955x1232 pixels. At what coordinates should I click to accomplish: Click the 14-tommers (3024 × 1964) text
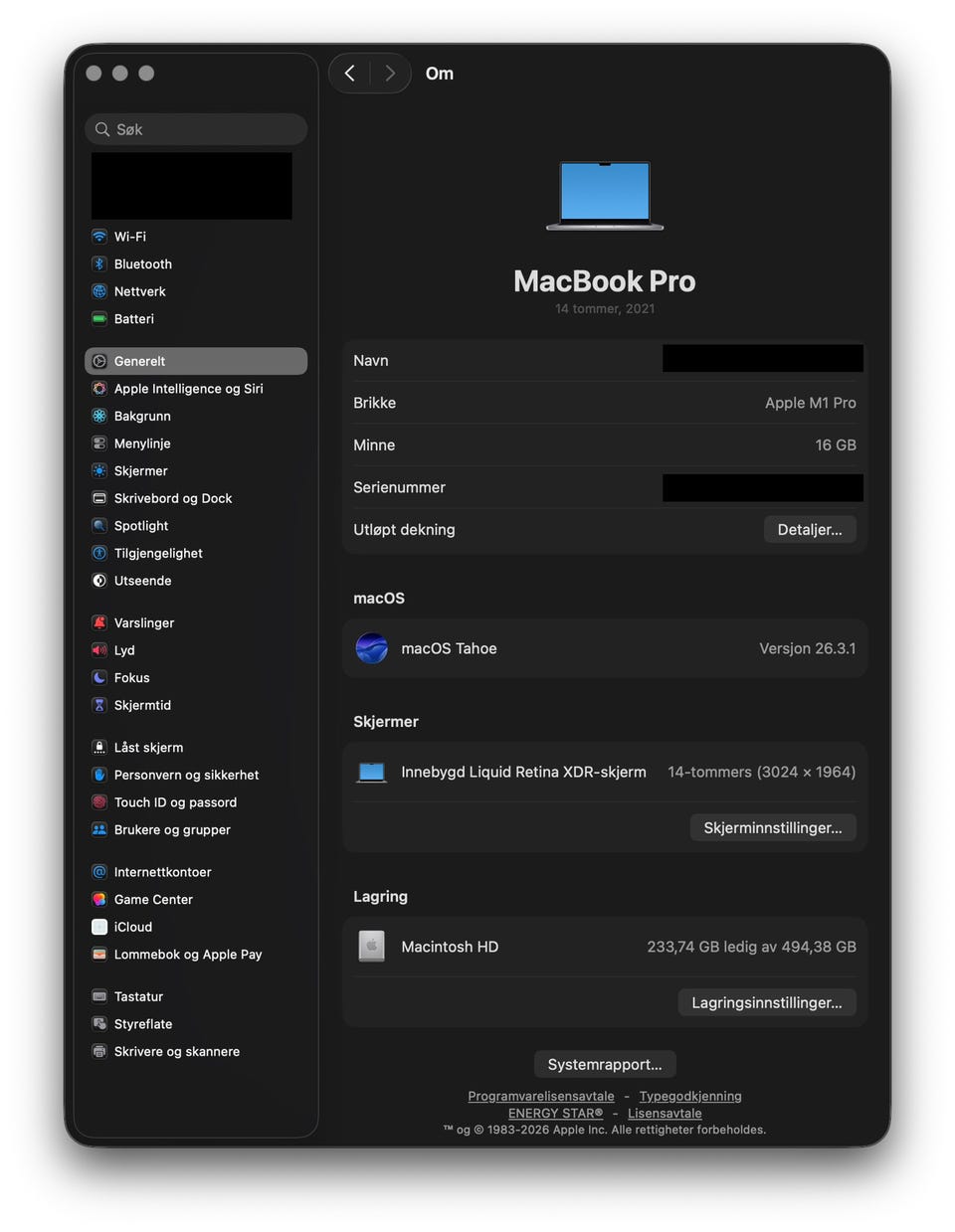click(762, 772)
